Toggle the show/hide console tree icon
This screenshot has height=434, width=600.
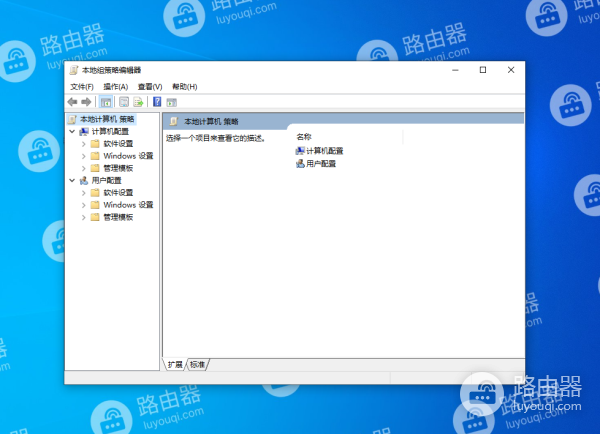point(106,102)
